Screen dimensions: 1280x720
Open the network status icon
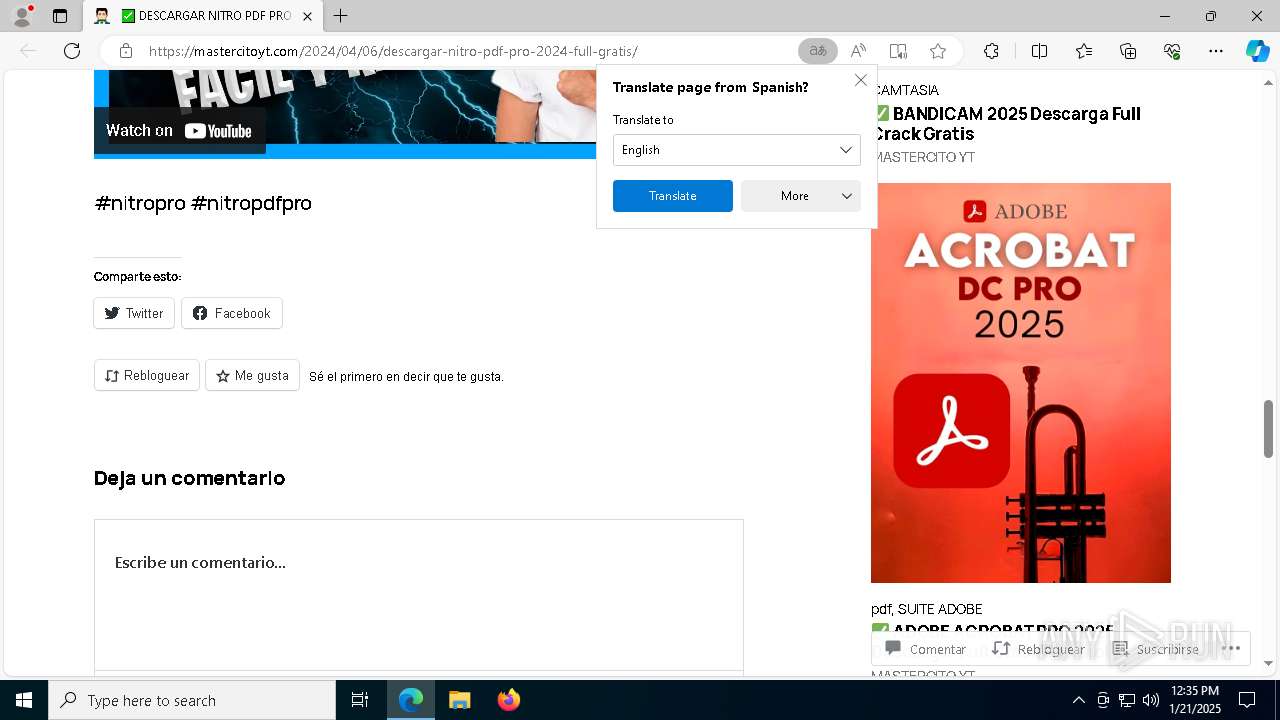click(1127, 700)
